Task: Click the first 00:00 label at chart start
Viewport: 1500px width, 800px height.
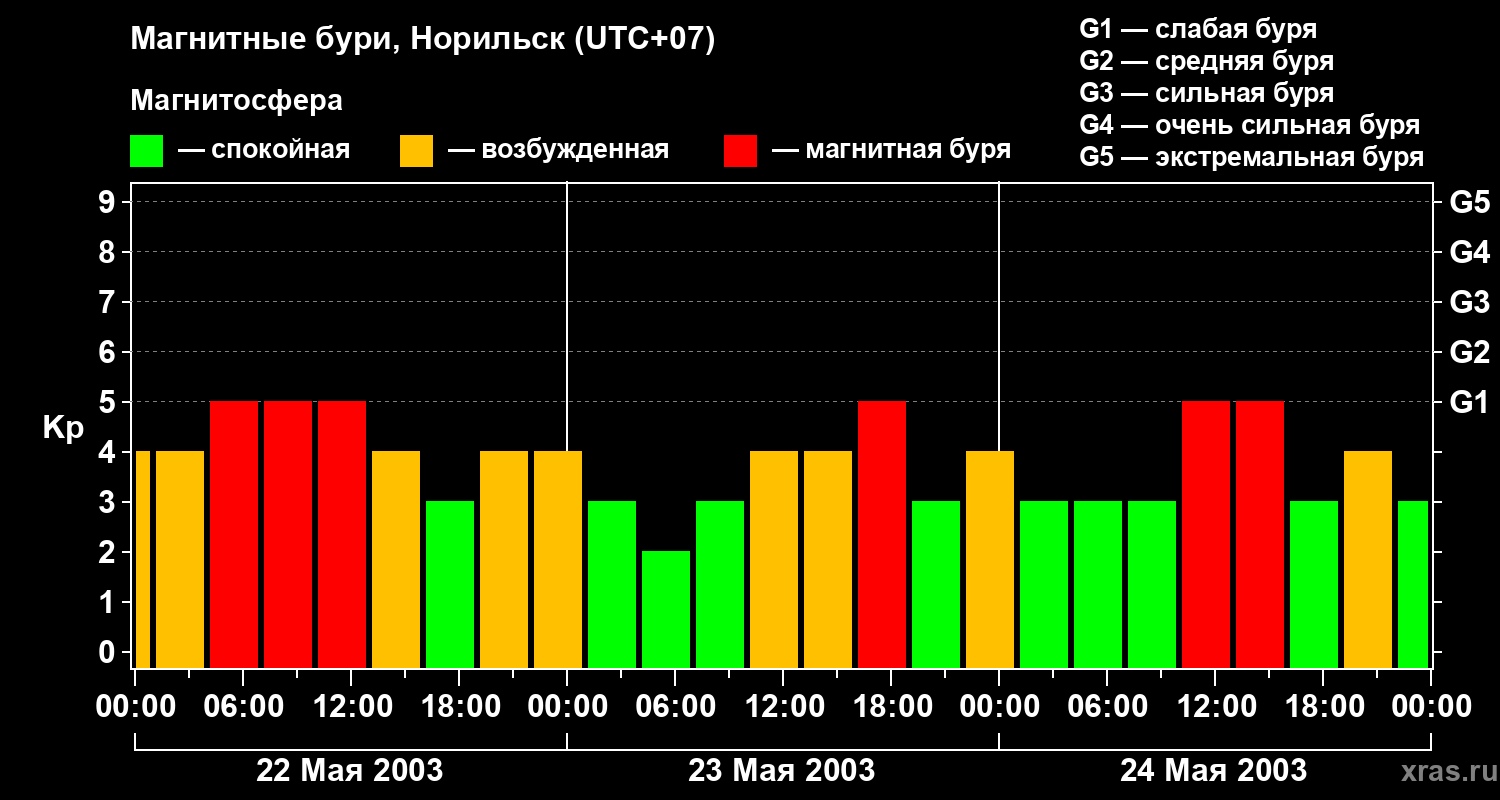Action: click(135, 707)
